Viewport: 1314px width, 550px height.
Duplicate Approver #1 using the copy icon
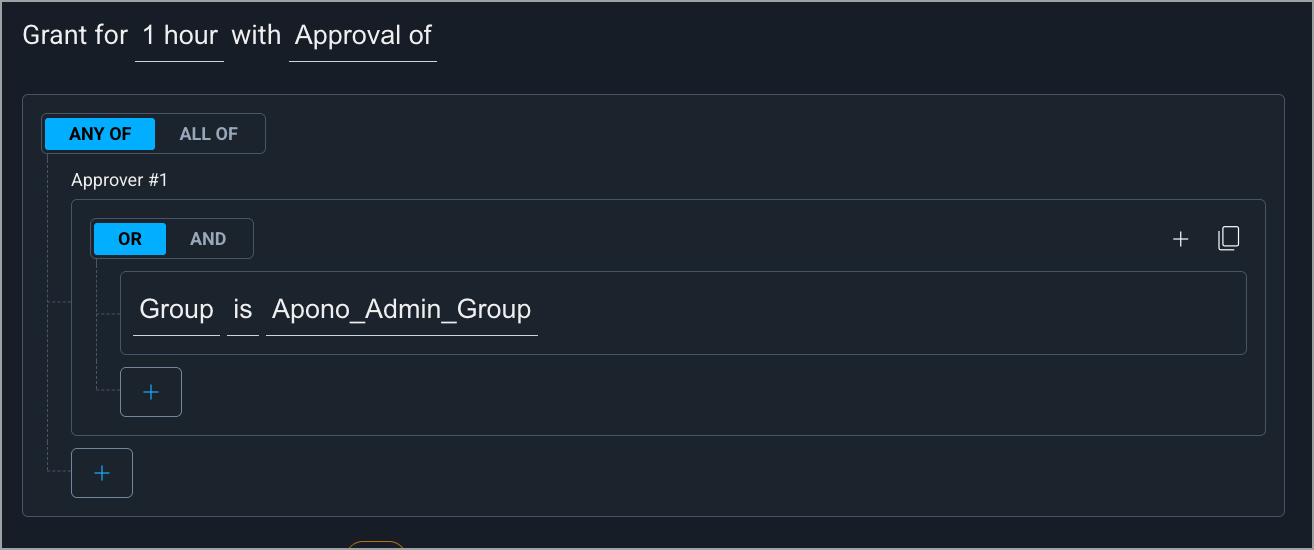(1228, 239)
